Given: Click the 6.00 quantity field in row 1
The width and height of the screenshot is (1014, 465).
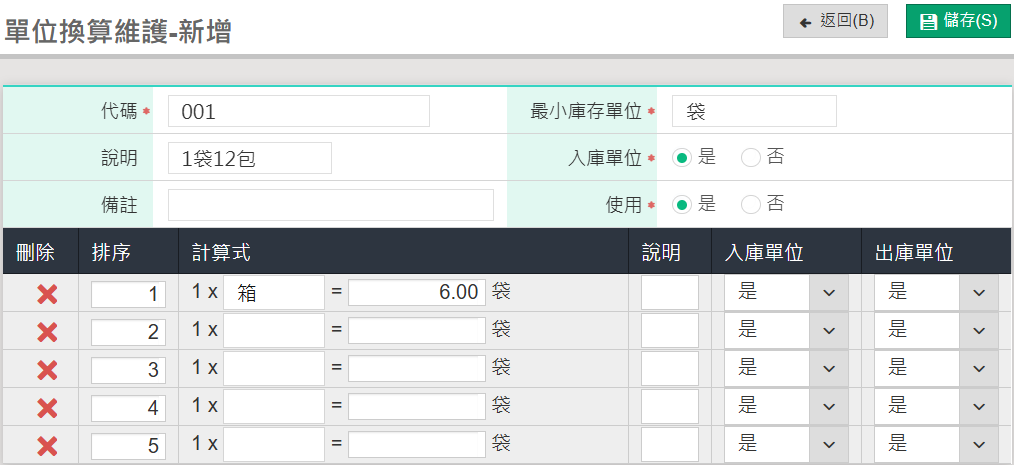Looking at the screenshot, I should [x=417, y=293].
